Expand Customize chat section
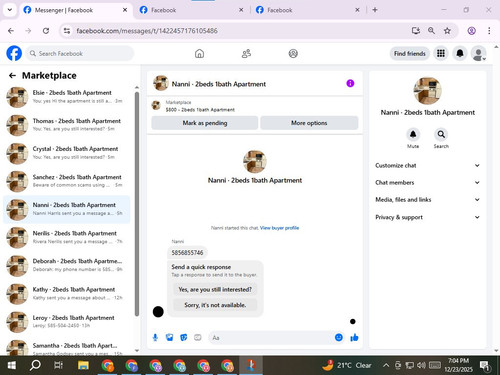This screenshot has width=500, height=375. click(x=427, y=165)
